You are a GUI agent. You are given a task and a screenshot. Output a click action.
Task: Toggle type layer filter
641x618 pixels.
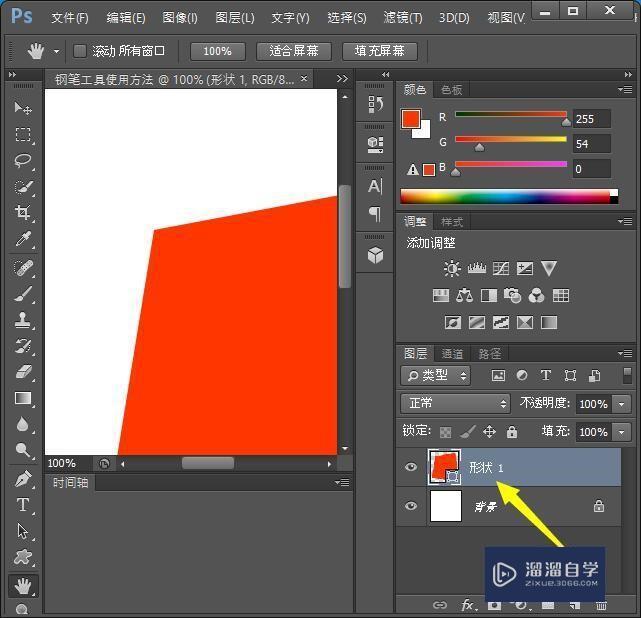pos(546,375)
